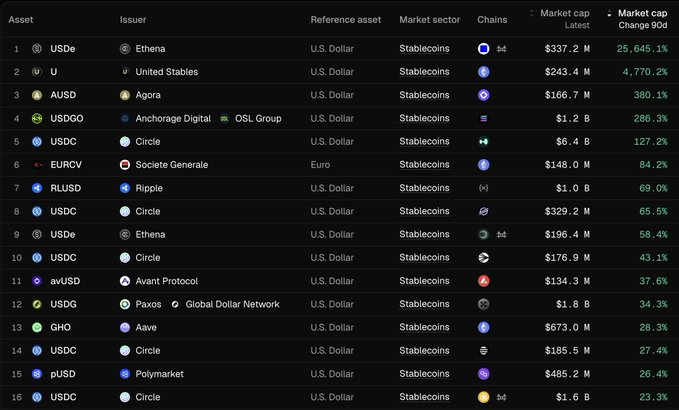Click the multi-chain bridge icon in row 9
Viewport: 679px width, 410px height.
coord(501,235)
